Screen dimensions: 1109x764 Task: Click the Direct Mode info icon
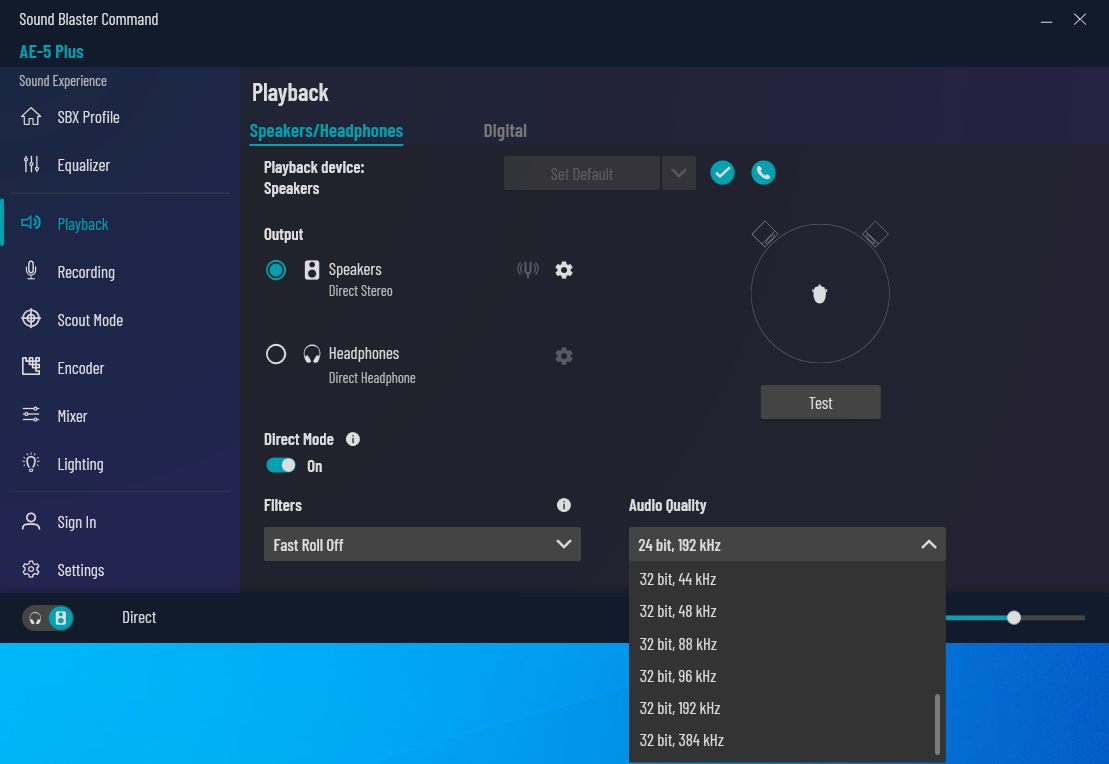point(353,439)
